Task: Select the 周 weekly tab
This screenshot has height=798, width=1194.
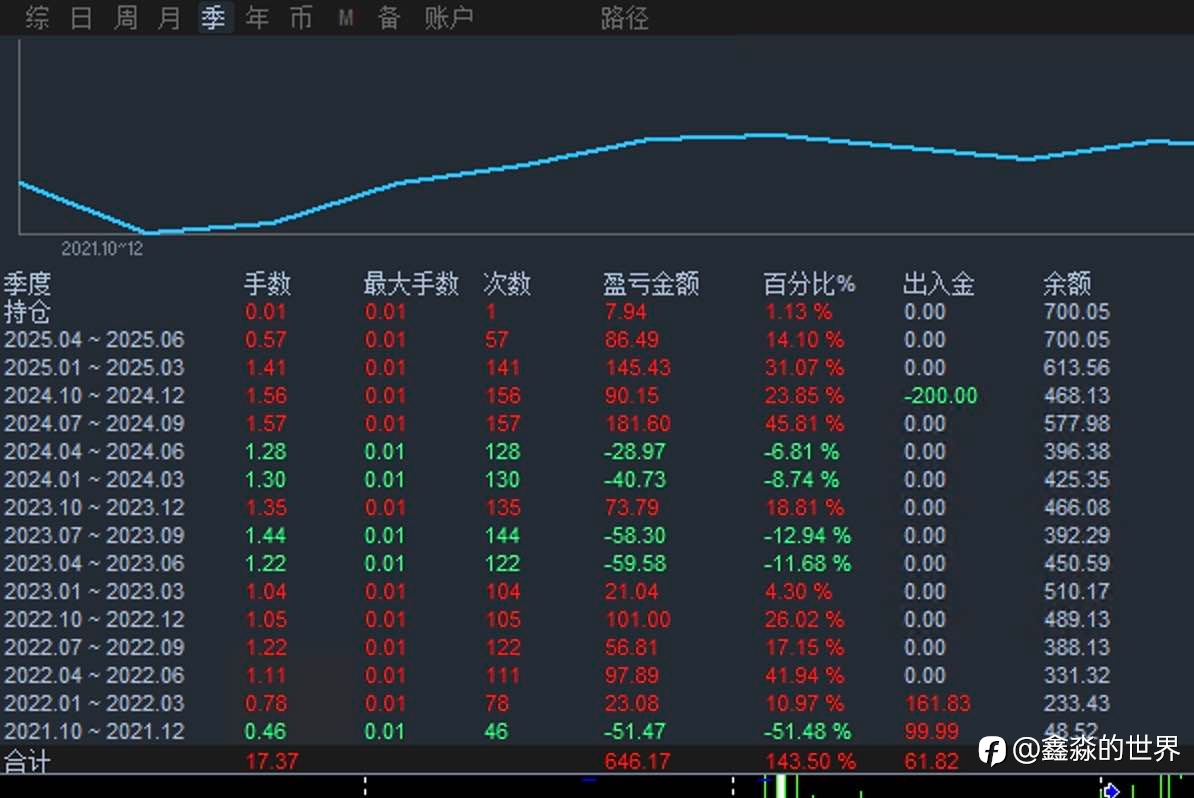Action: click(x=126, y=18)
